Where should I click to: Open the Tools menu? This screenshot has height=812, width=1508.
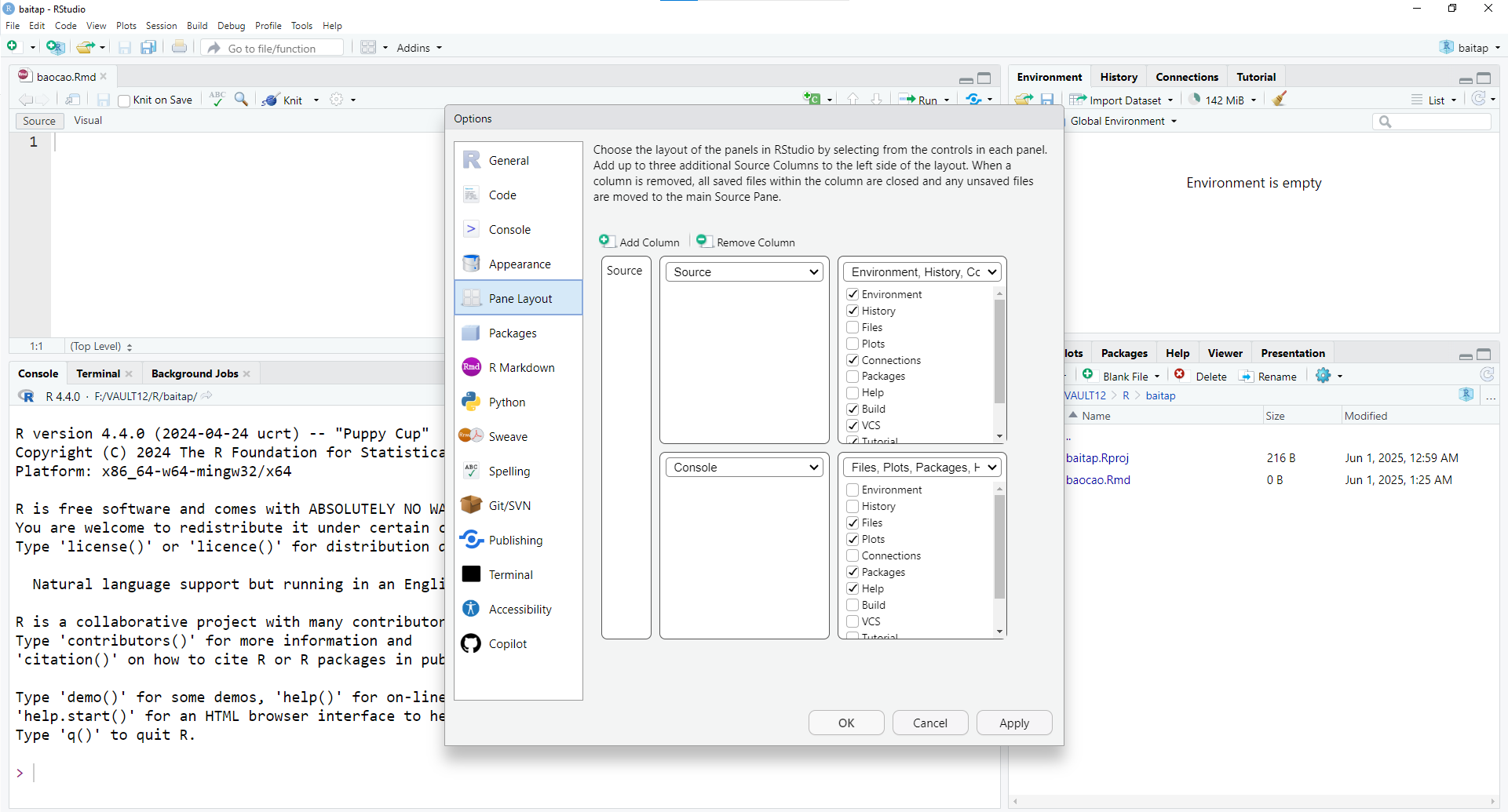click(301, 26)
